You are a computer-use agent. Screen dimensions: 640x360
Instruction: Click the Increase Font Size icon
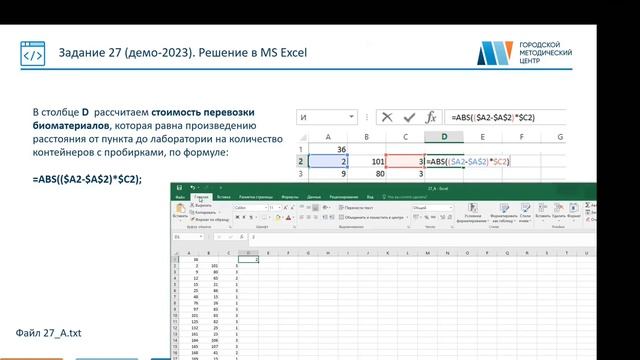coord(285,208)
